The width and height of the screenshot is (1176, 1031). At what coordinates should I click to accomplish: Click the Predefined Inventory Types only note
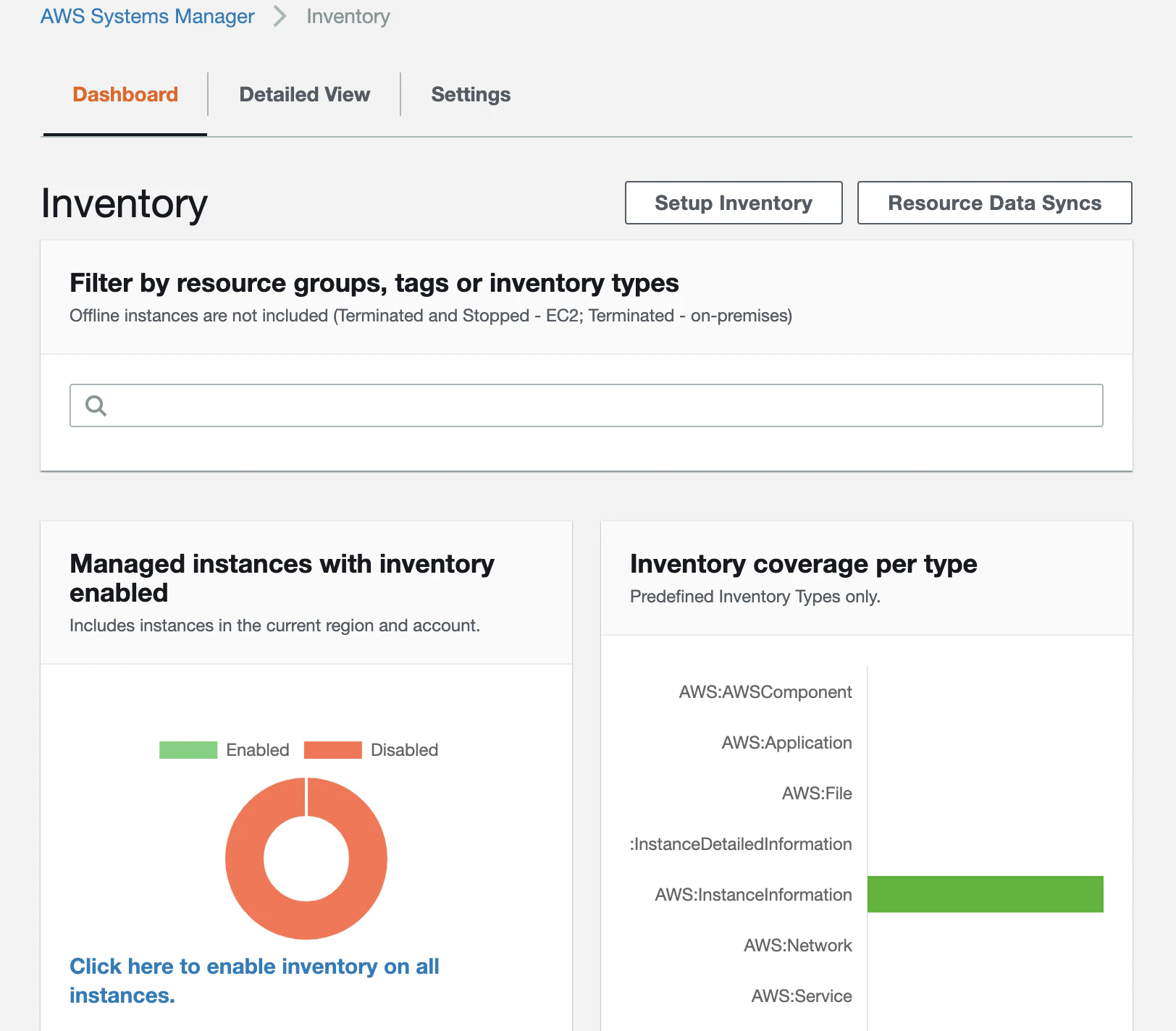[755, 597]
